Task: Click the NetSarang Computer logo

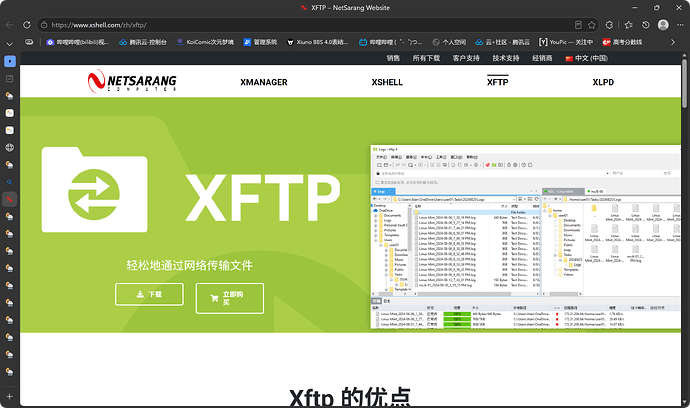Action: click(x=132, y=81)
